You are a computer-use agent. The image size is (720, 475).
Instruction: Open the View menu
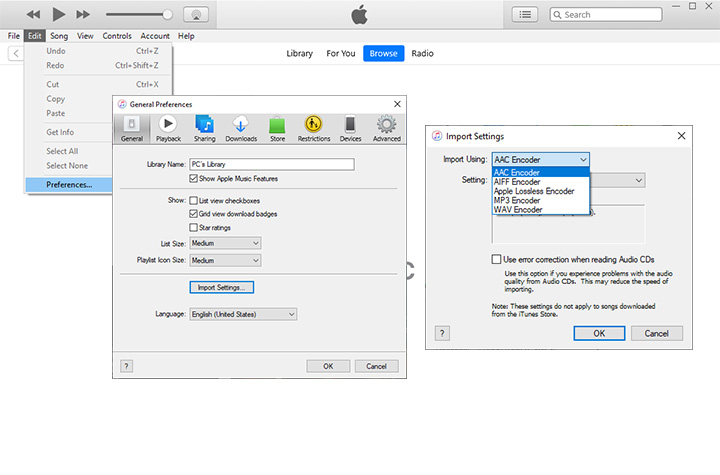85,36
